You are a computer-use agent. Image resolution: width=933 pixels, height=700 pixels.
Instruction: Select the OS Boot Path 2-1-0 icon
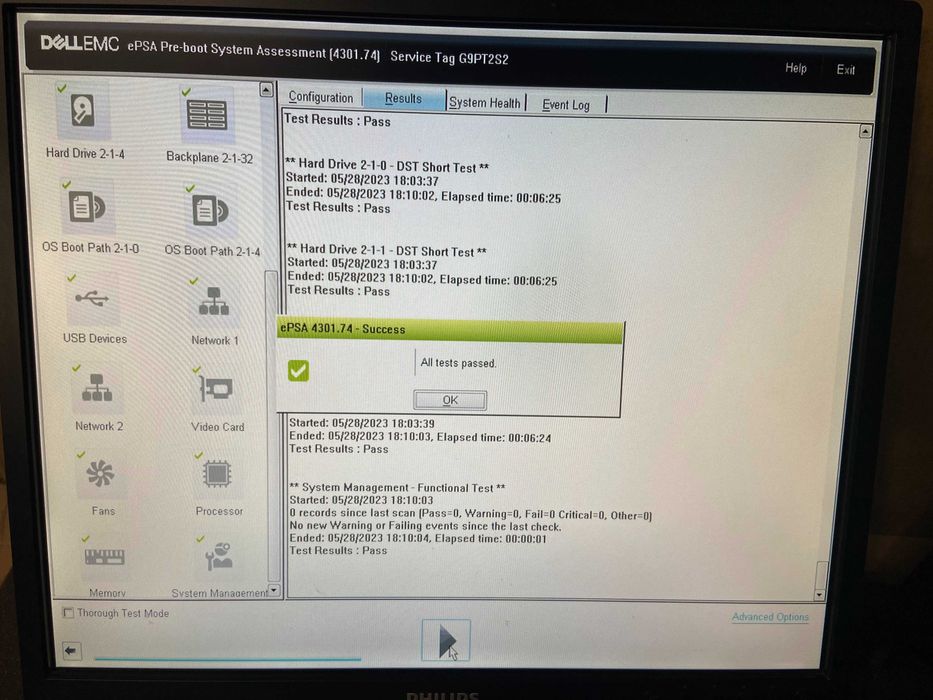point(87,208)
